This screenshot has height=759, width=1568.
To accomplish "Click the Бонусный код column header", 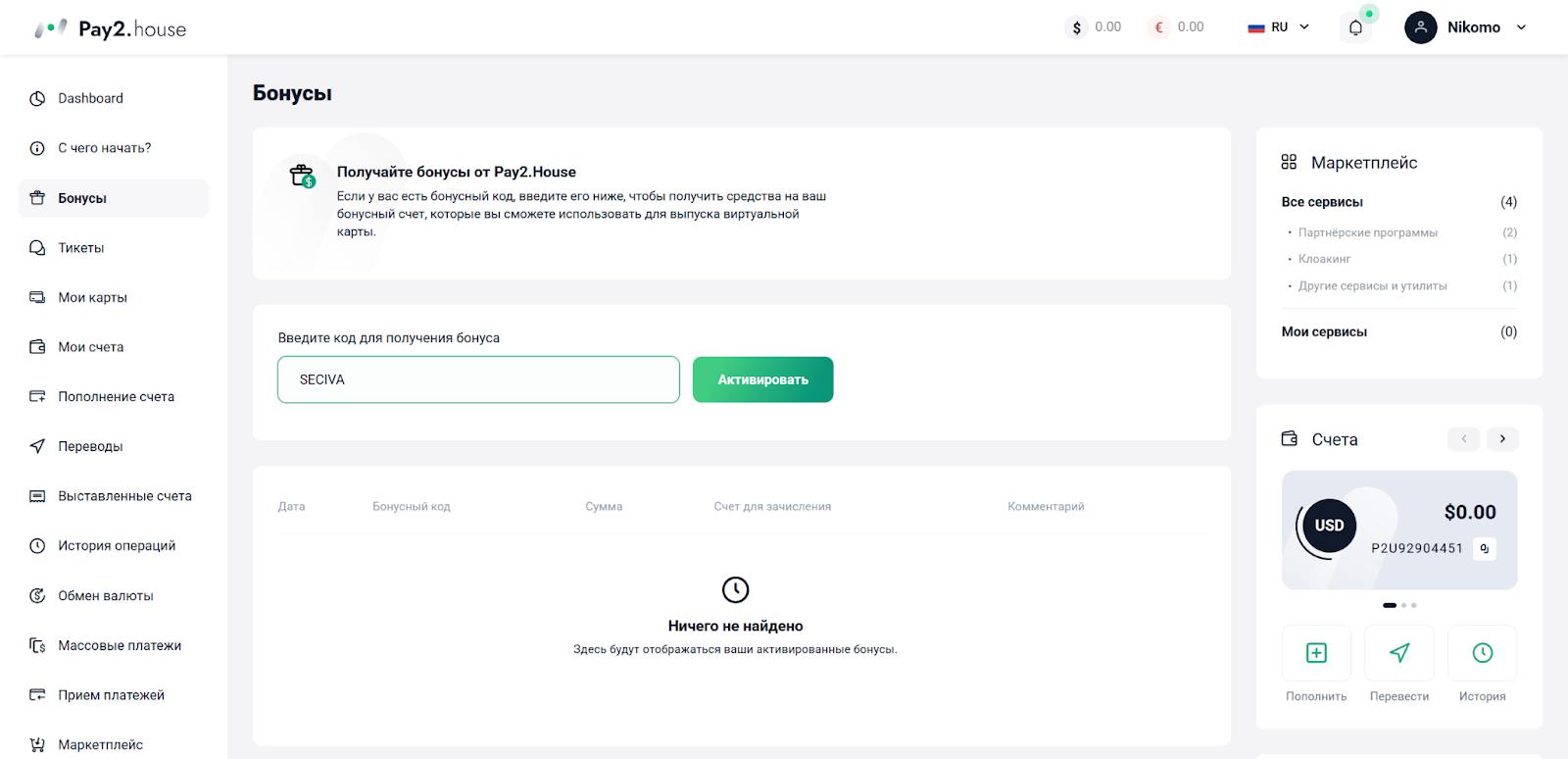I will [x=412, y=507].
